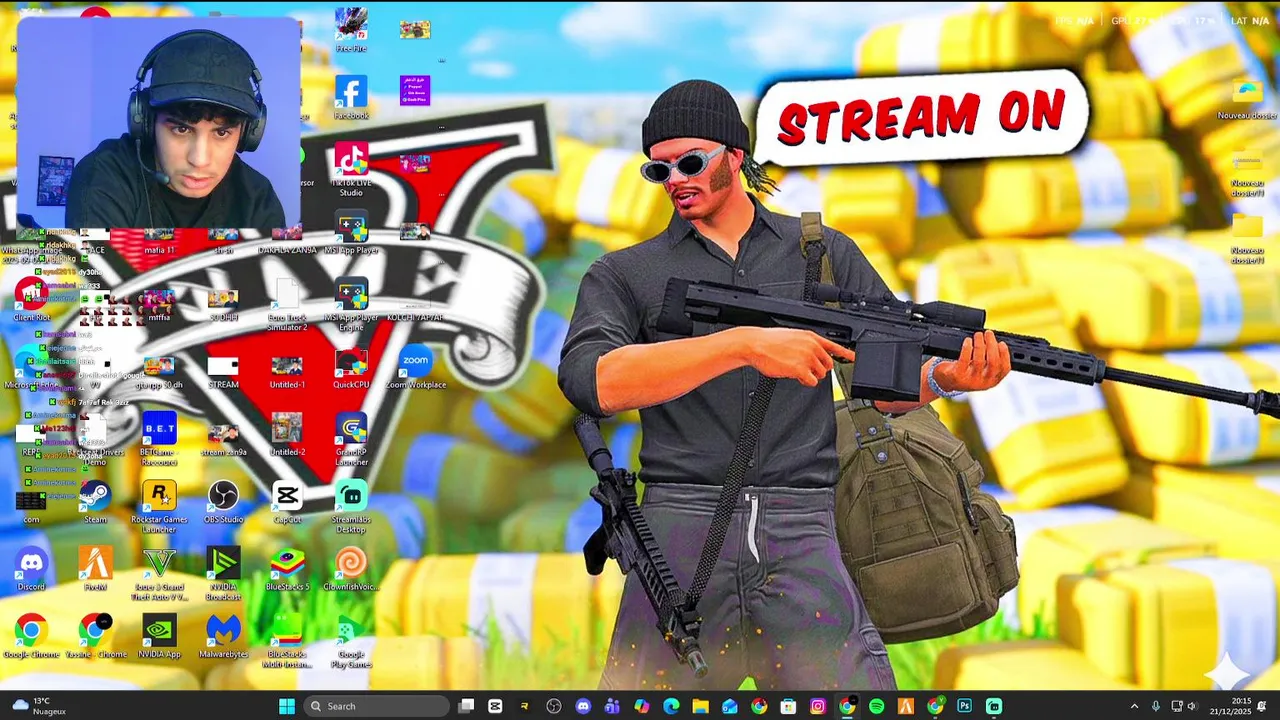Switch to OBS Studio in the taskbar
Viewport: 1280px width, 720px height.
click(554, 706)
